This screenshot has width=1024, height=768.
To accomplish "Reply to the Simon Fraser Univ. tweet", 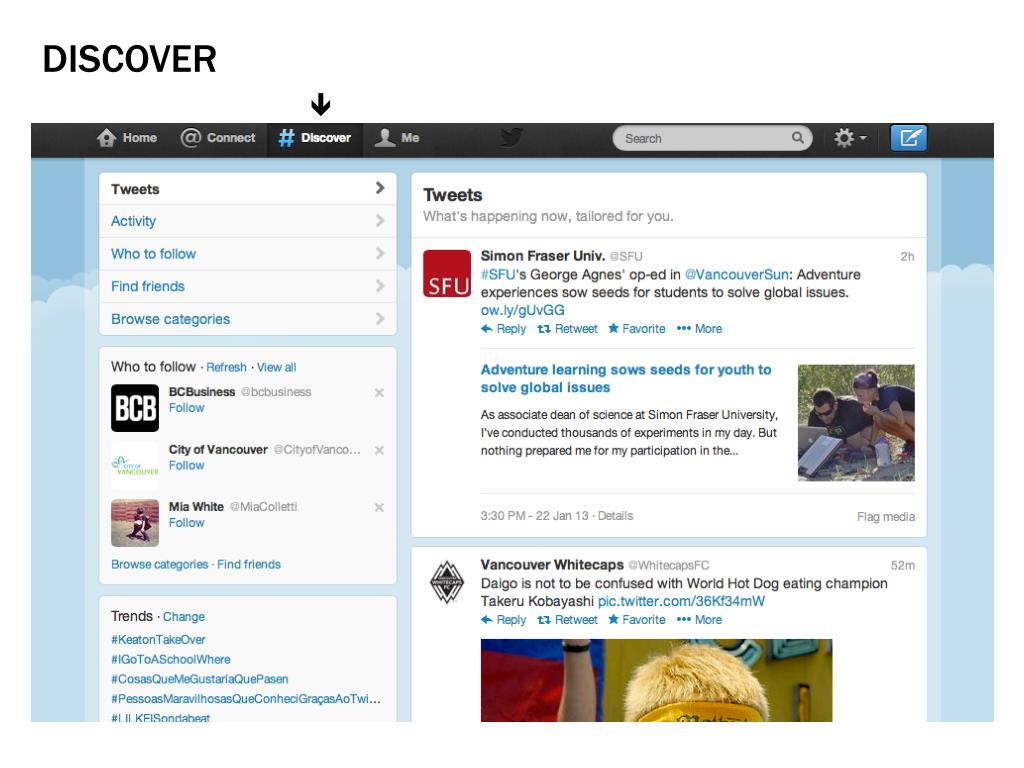I will pos(504,329).
